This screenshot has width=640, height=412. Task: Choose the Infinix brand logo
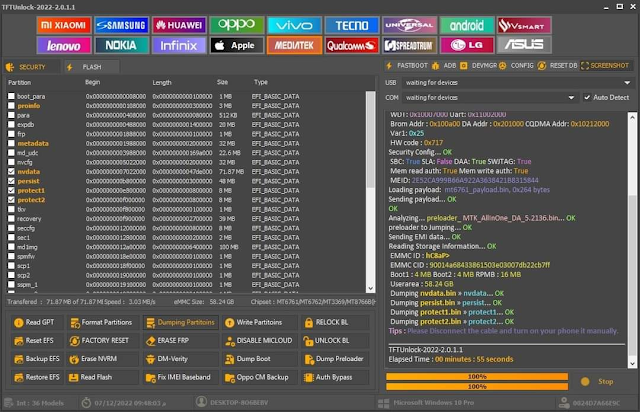(179, 45)
